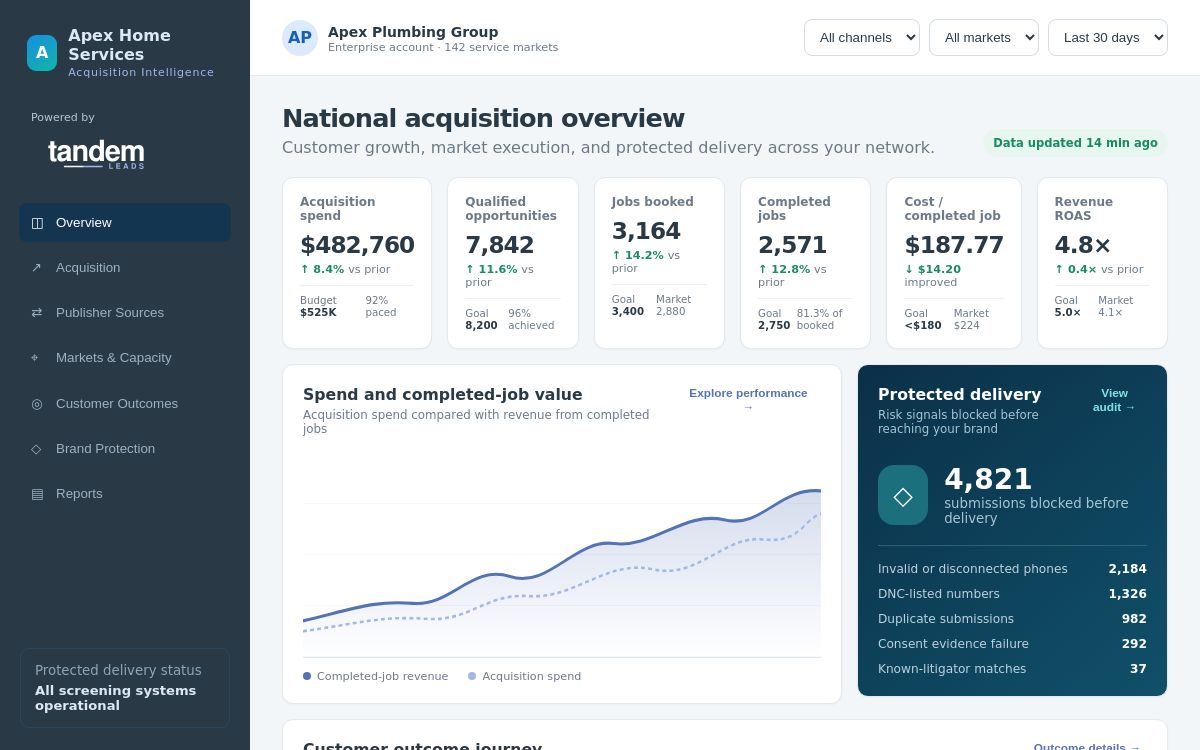Click the AP account avatar
Image resolution: width=1200 pixels, height=750 pixels.
[300, 38]
